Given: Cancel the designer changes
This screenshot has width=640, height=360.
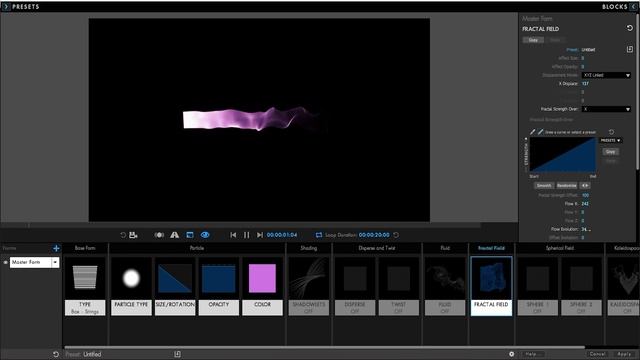Looking at the screenshot, I should 597,354.
